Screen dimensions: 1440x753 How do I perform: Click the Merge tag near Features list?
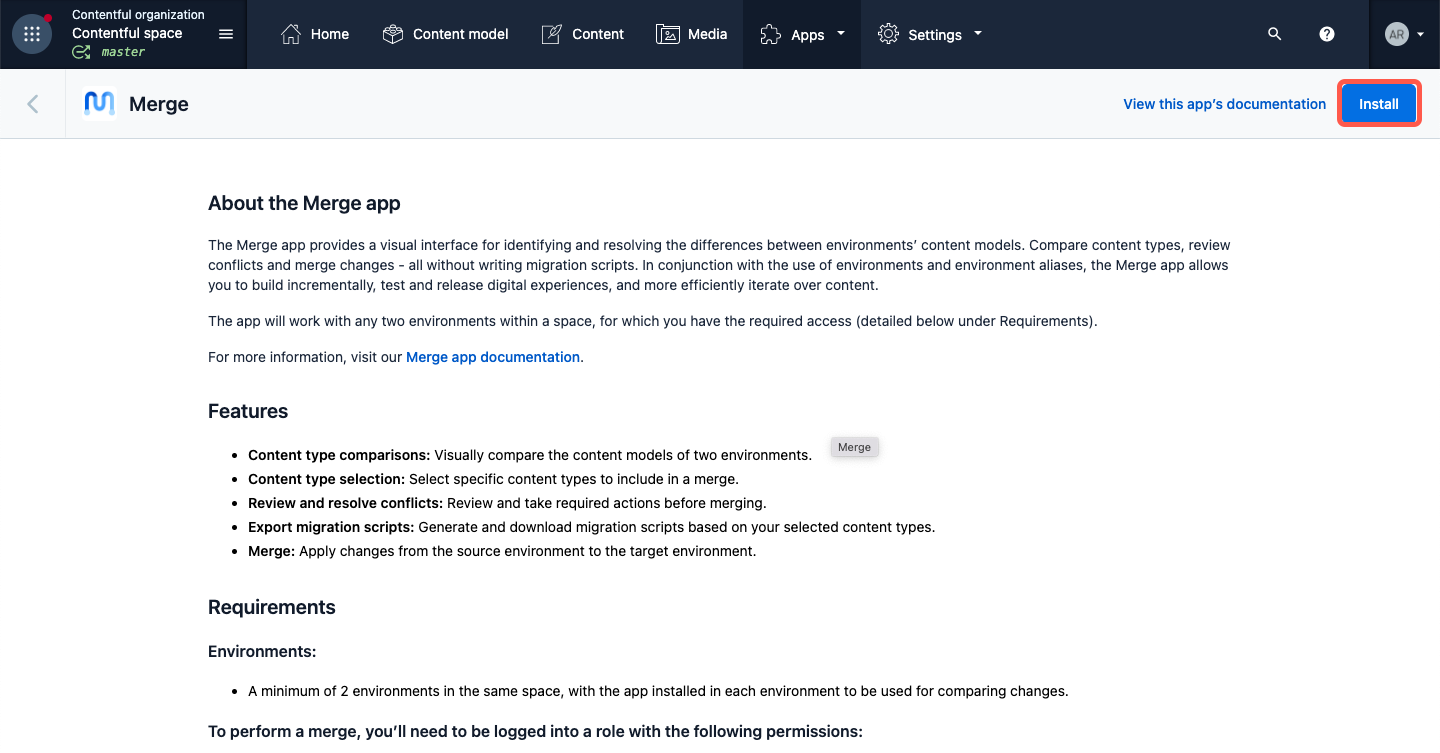tap(854, 447)
